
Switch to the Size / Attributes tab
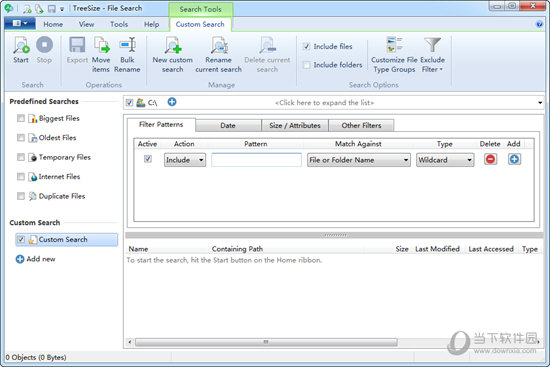click(x=295, y=125)
